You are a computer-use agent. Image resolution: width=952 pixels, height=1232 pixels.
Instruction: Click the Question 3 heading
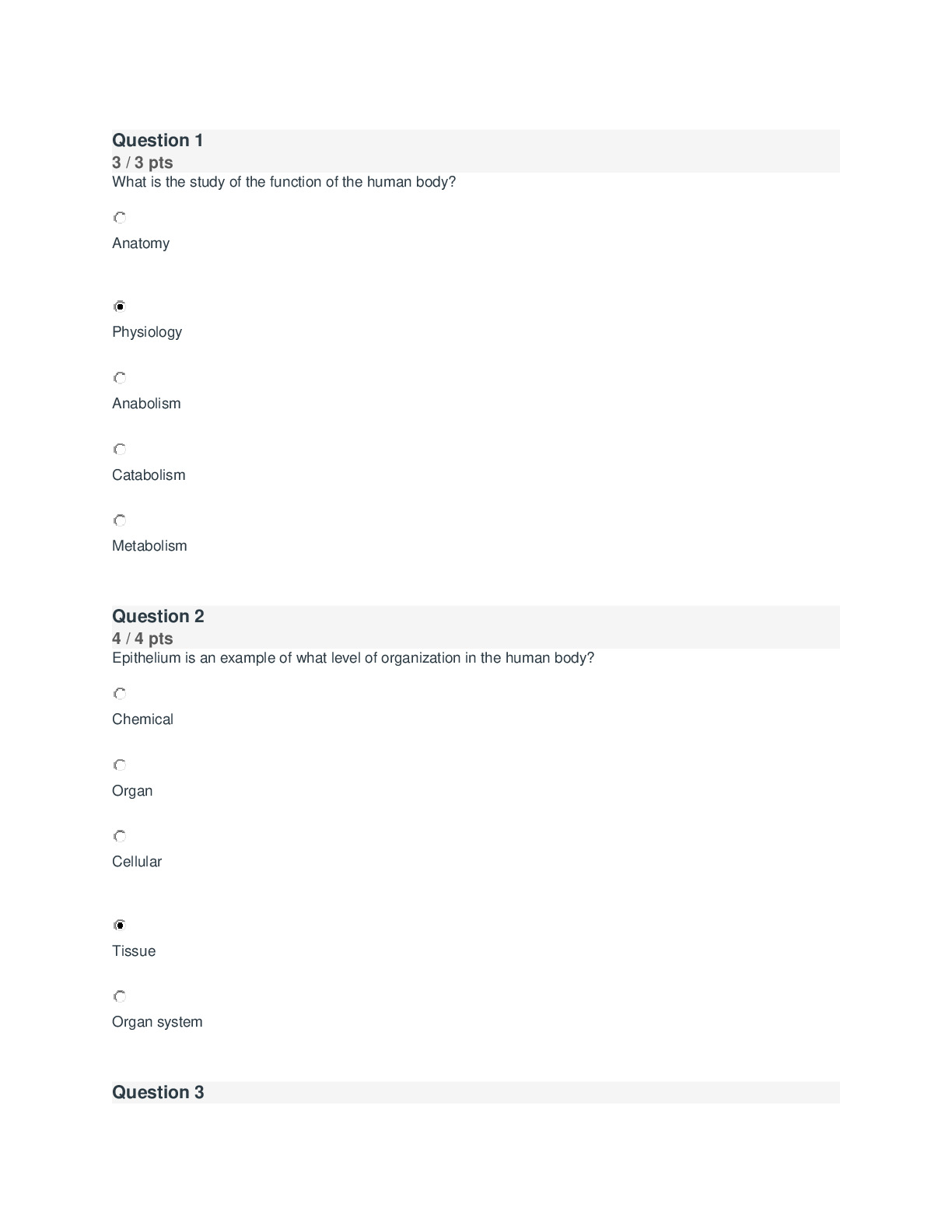click(x=158, y=1093)
